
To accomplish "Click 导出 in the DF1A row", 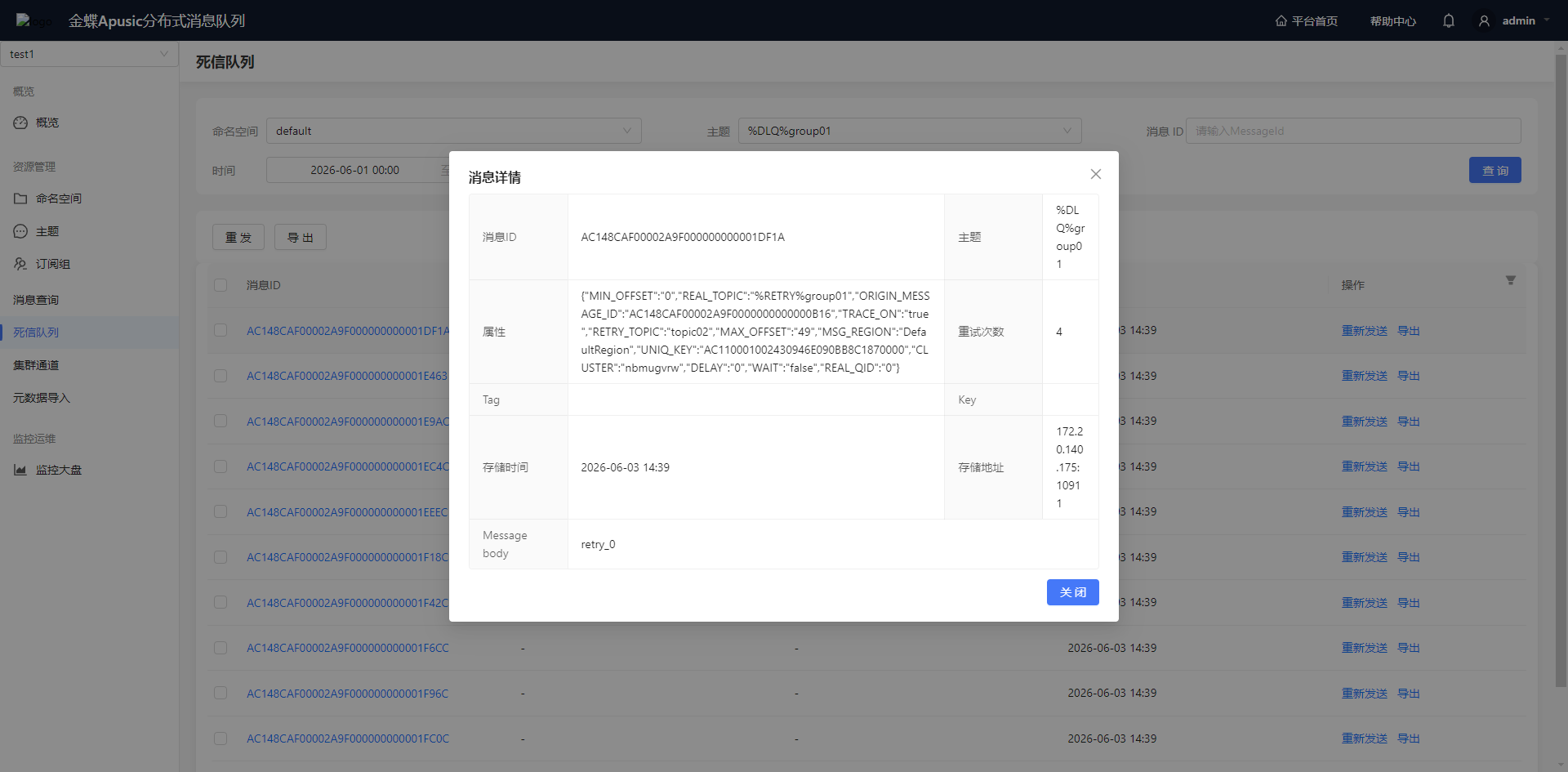I will pyautogui.click(x=1409, y=331).
